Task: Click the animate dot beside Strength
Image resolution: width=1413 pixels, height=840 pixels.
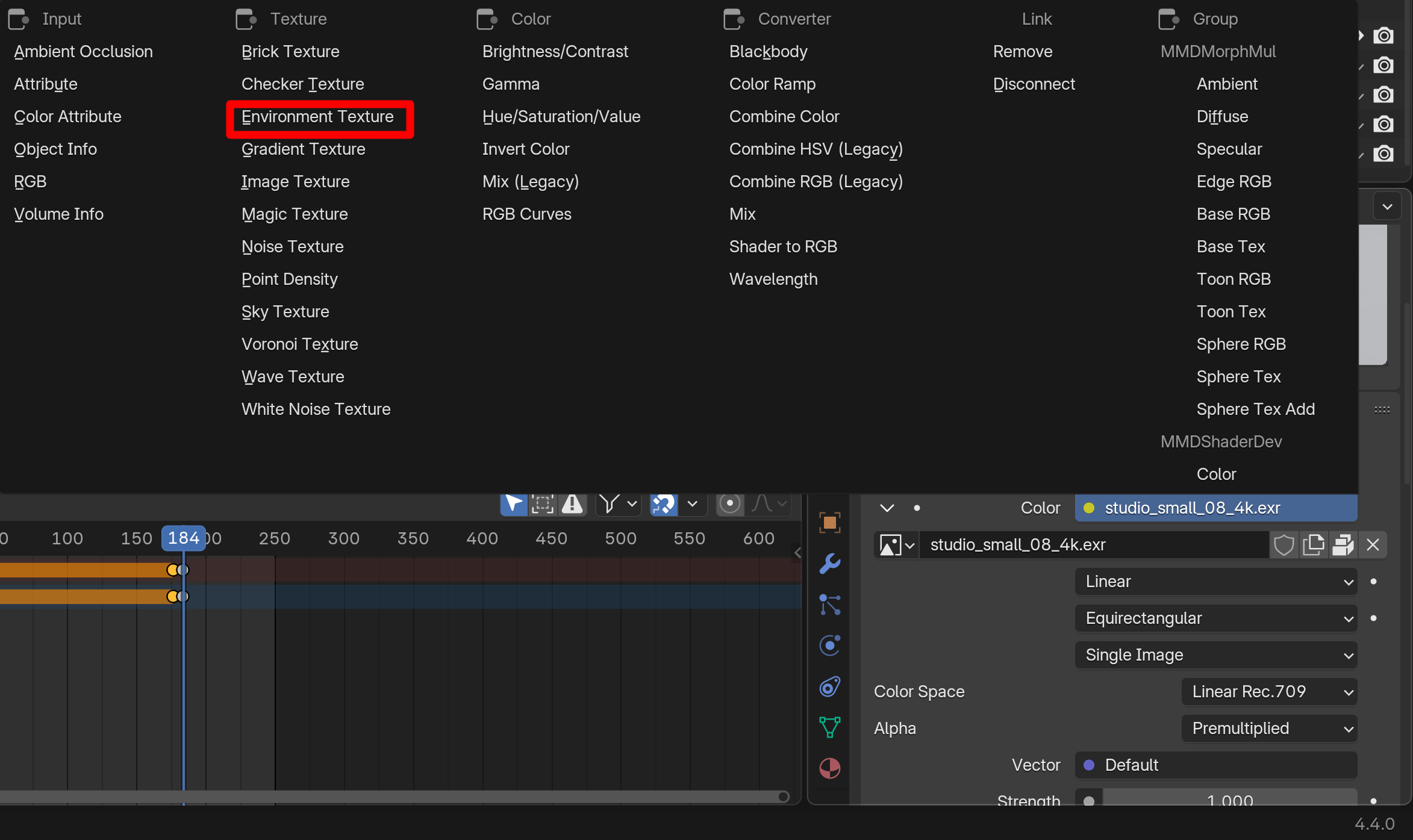Action: [x=1373, y=801]
